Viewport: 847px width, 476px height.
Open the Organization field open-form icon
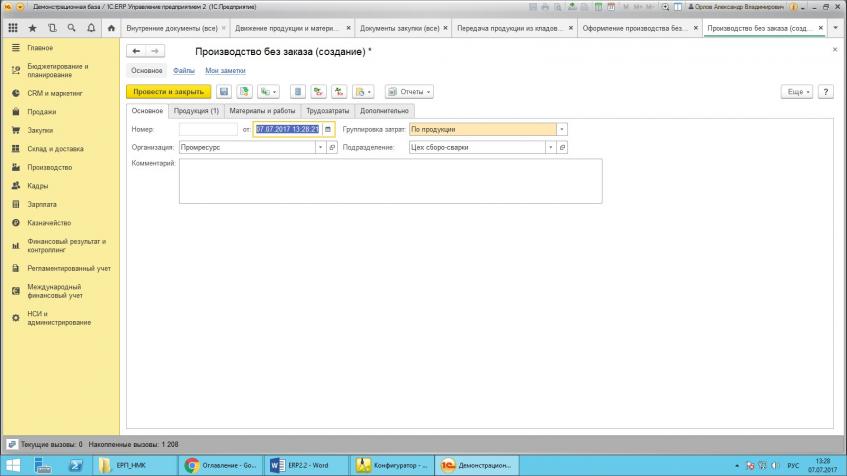333,147
